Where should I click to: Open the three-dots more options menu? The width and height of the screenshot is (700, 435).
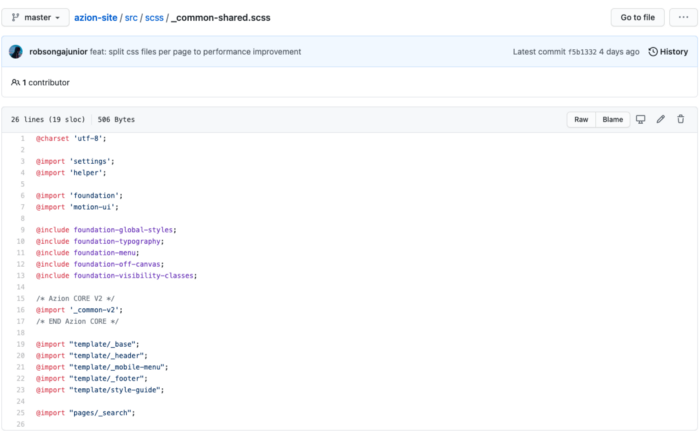click(683, 17)
